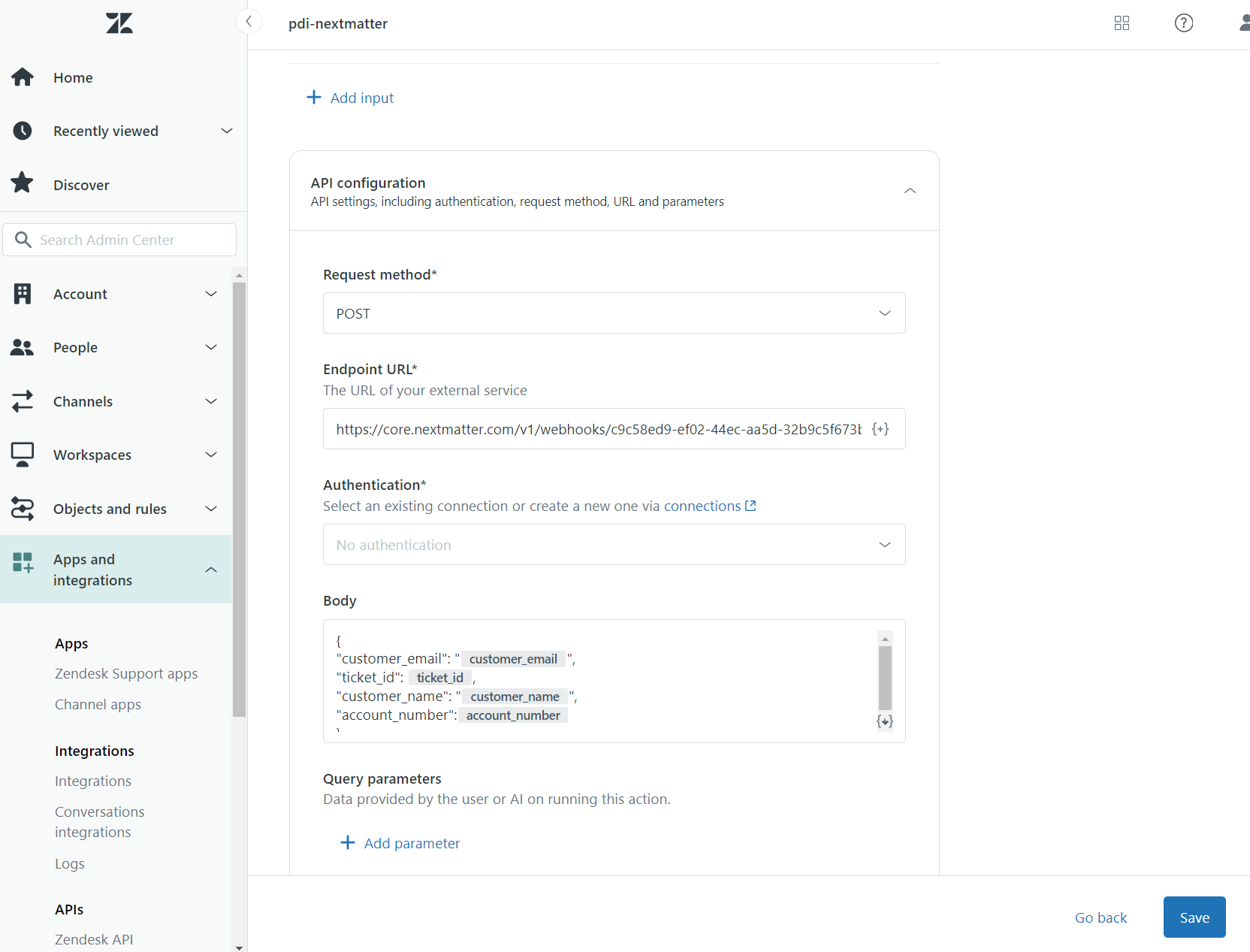Click the Account building icon
Viewport: 1250px width, 952px height.
[23, 294]
